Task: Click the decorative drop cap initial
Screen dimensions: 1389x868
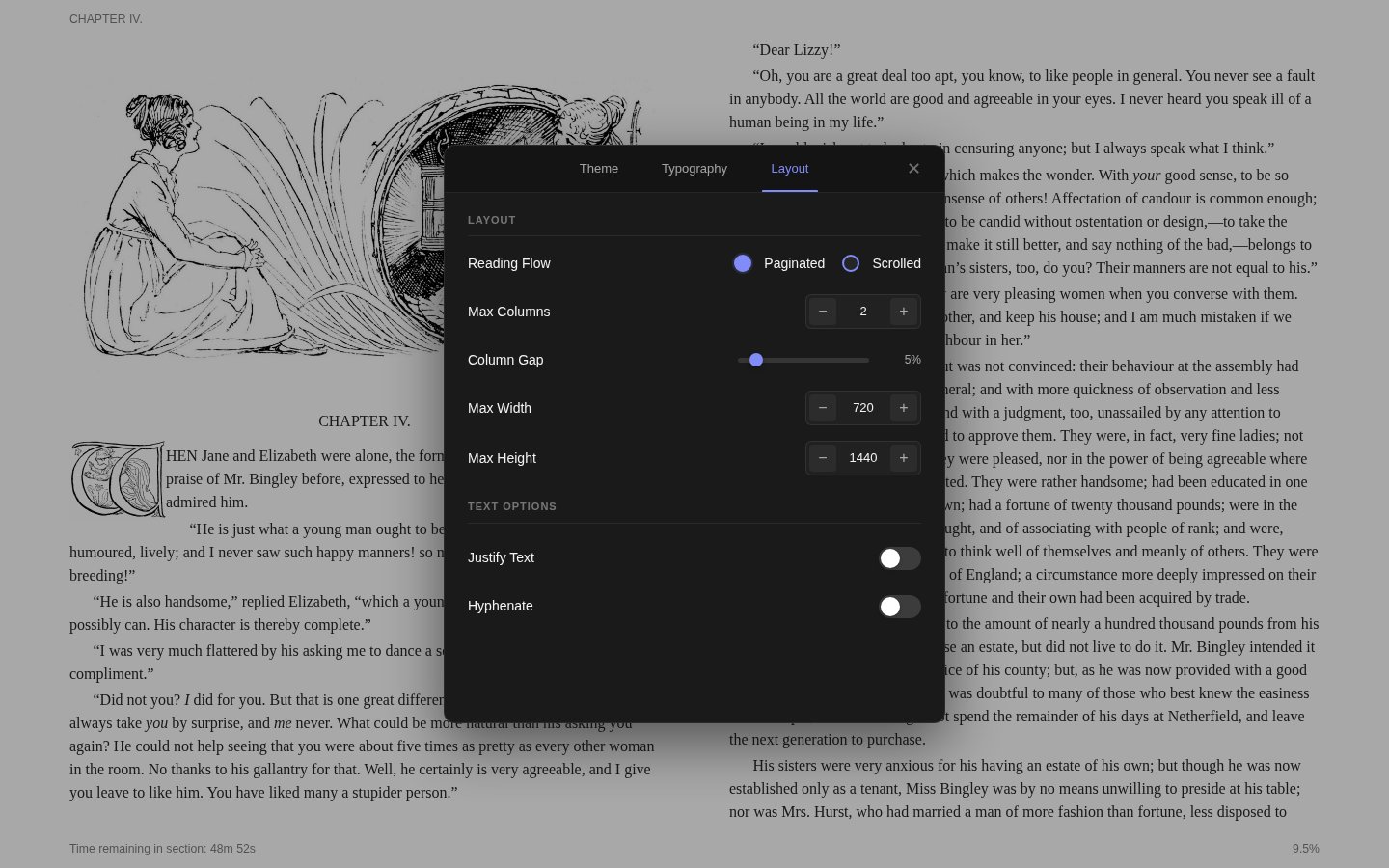Action: coord(117,479)
